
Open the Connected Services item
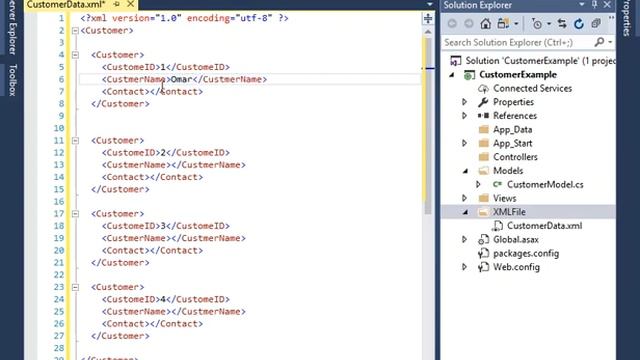click(532, 89)
